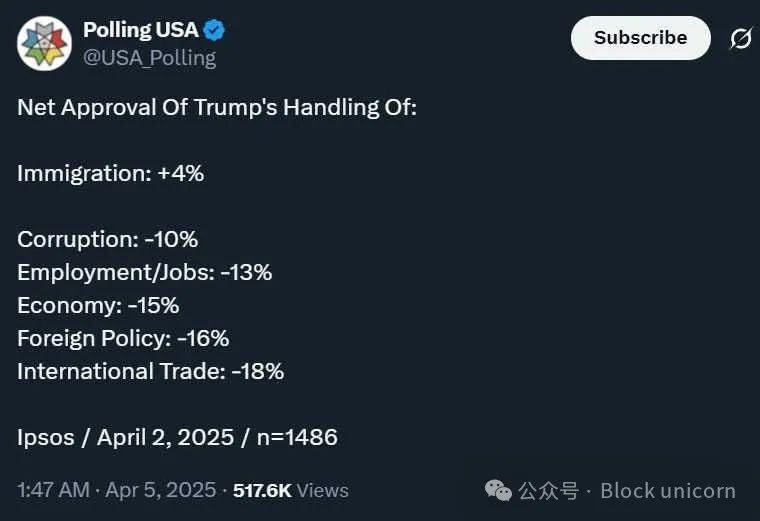Click the Economy: -15% line
This screenshot has height=521, width=760.
point(98,305)
